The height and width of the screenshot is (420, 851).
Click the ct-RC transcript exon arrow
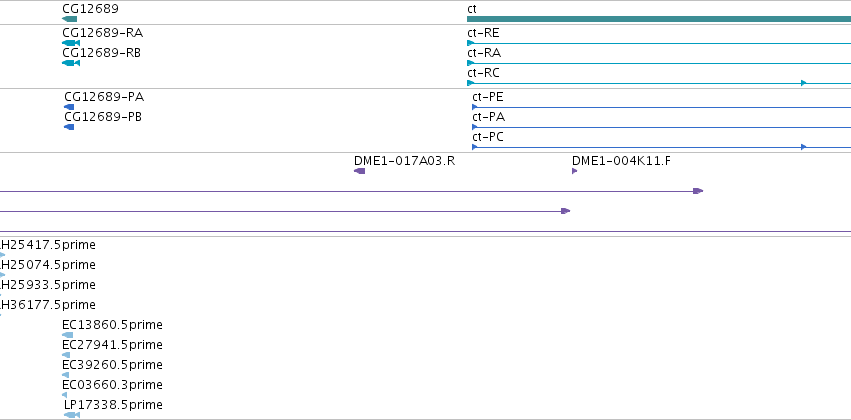804,83
